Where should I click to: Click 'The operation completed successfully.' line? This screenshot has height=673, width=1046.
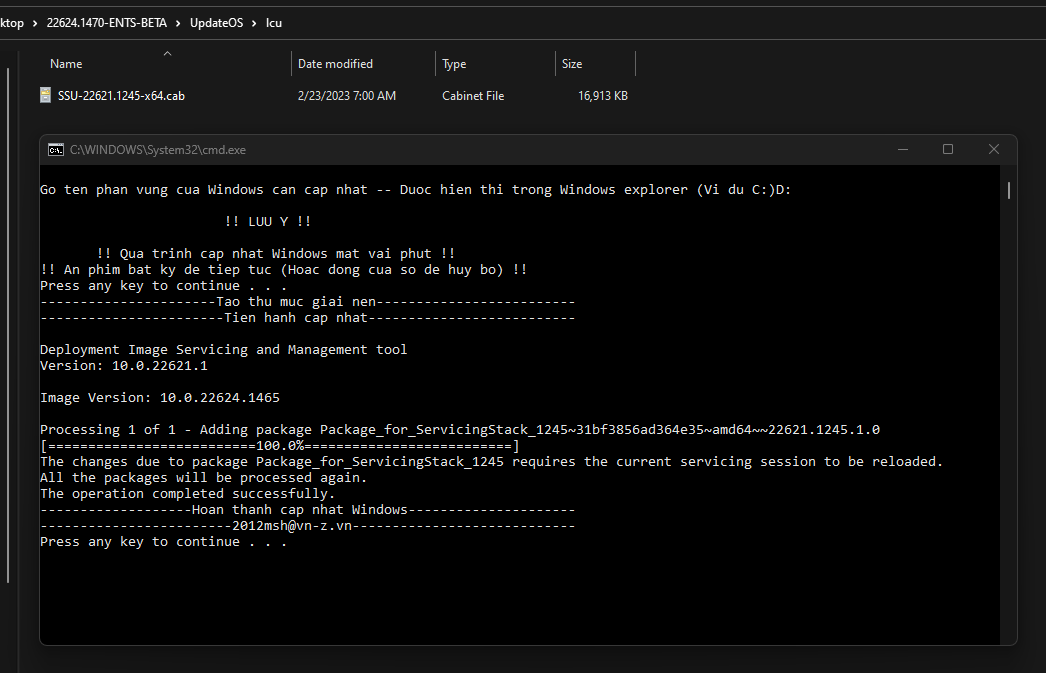[x=187, y=494]
